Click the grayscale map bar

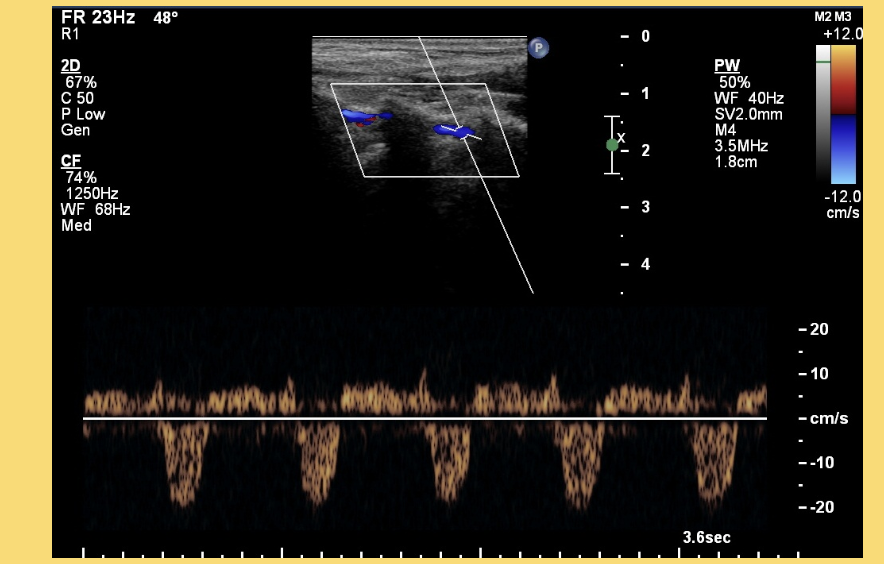823,113
